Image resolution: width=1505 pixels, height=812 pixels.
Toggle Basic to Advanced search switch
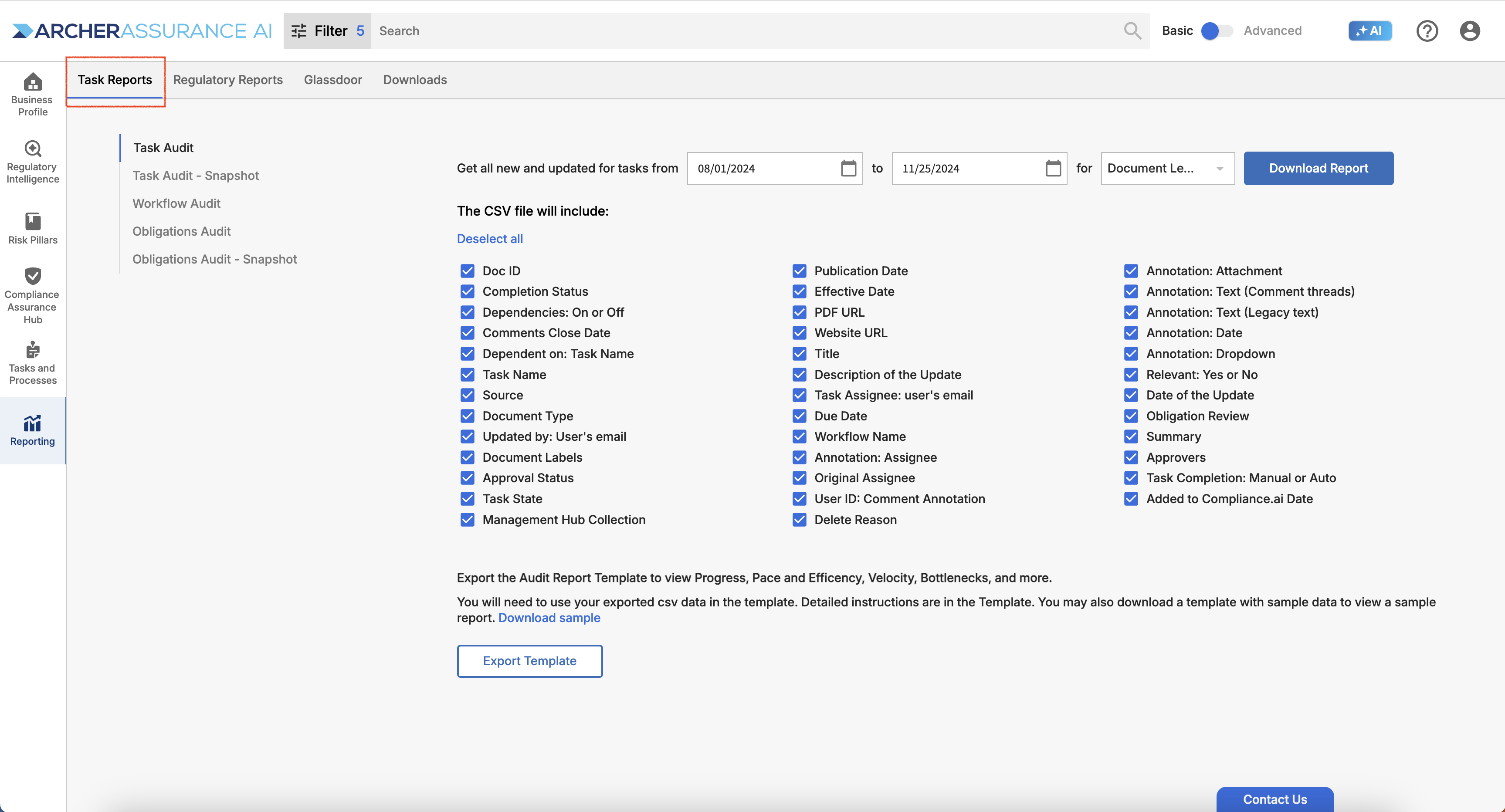1217,31
